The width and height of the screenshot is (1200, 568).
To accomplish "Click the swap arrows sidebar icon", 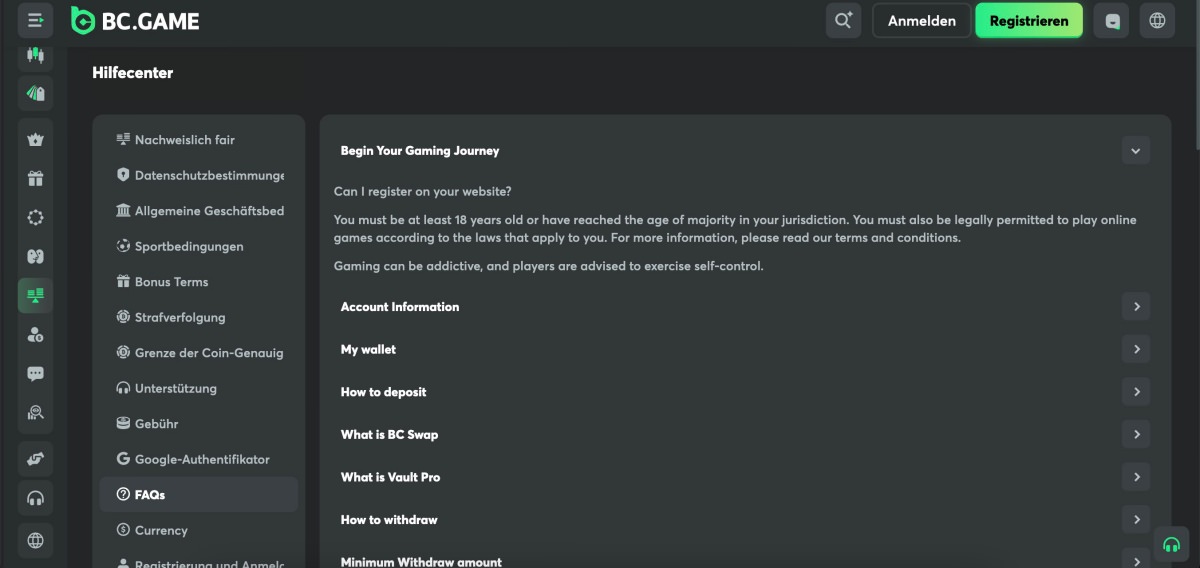I will click(x=36, y=458).
